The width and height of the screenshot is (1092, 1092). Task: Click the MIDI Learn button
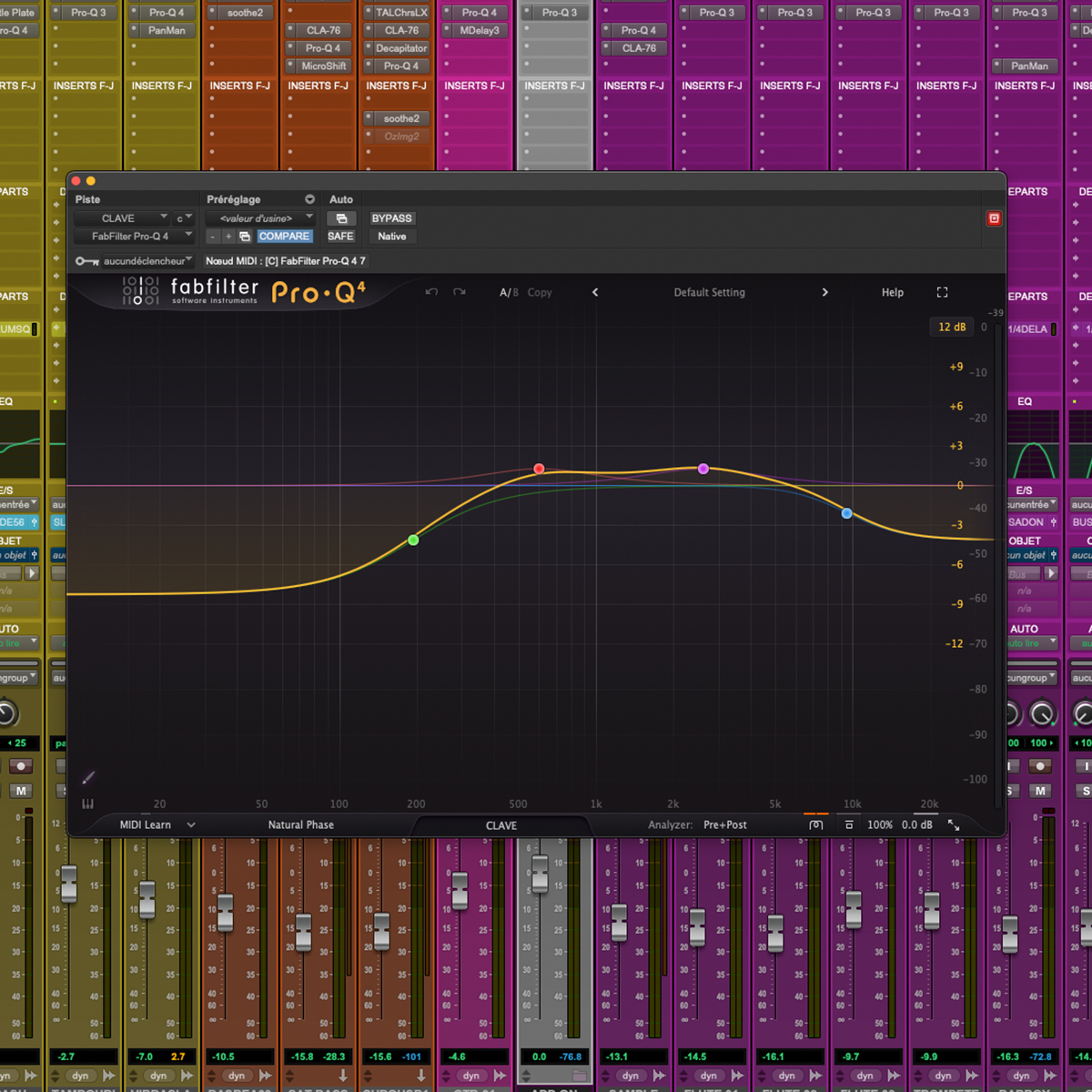(x=146, y=825)
